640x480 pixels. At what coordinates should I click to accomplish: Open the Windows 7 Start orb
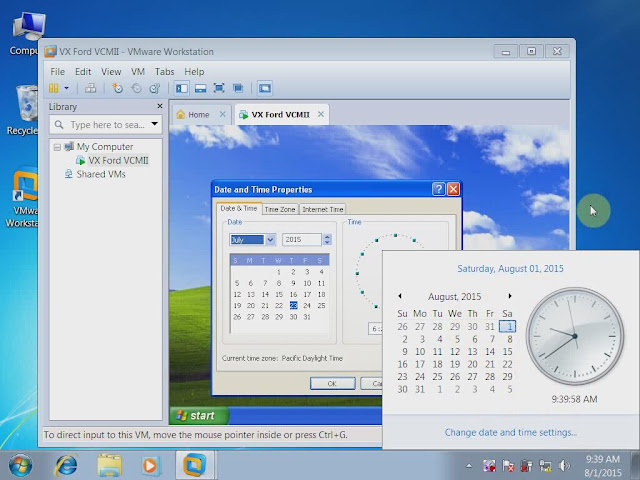pyautogui.click(x=20, y=465)
